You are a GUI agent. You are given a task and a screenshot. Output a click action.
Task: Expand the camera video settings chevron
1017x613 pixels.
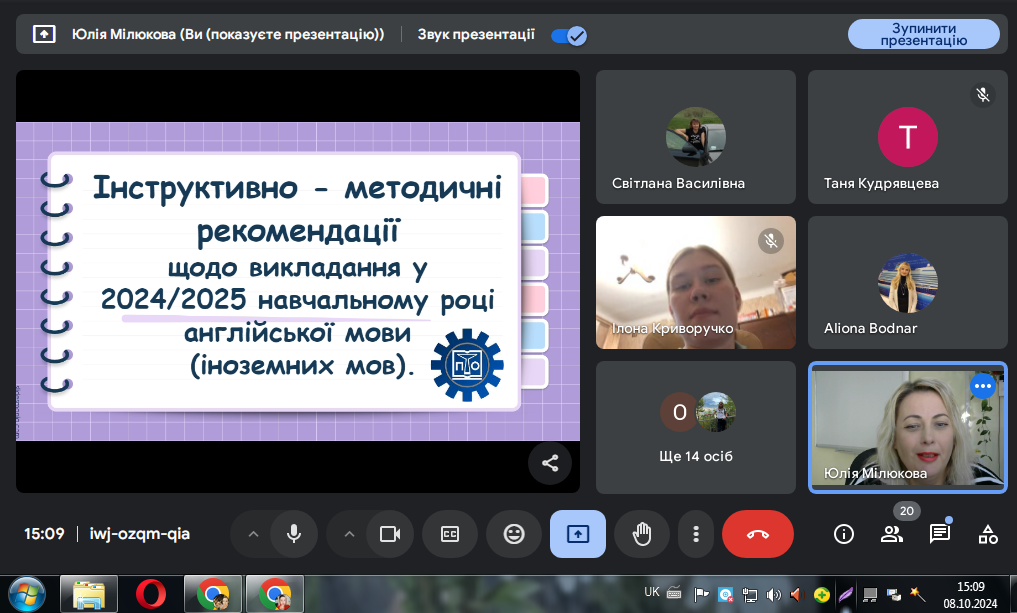pyautogui.click(x=349, y=534)
